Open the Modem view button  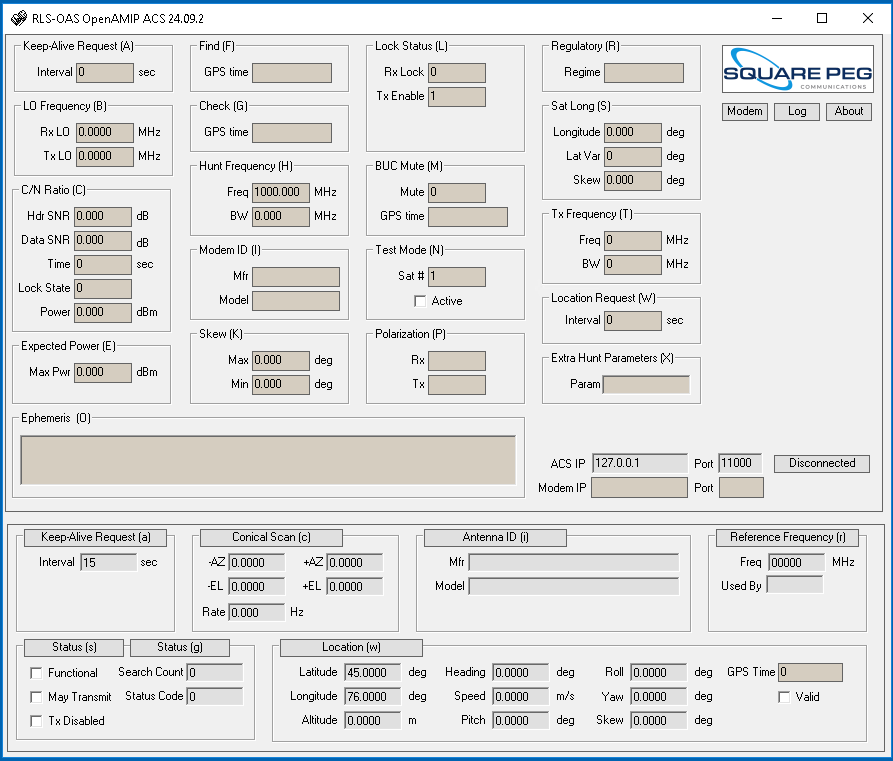pyautogui.click(x=744, y=112)
